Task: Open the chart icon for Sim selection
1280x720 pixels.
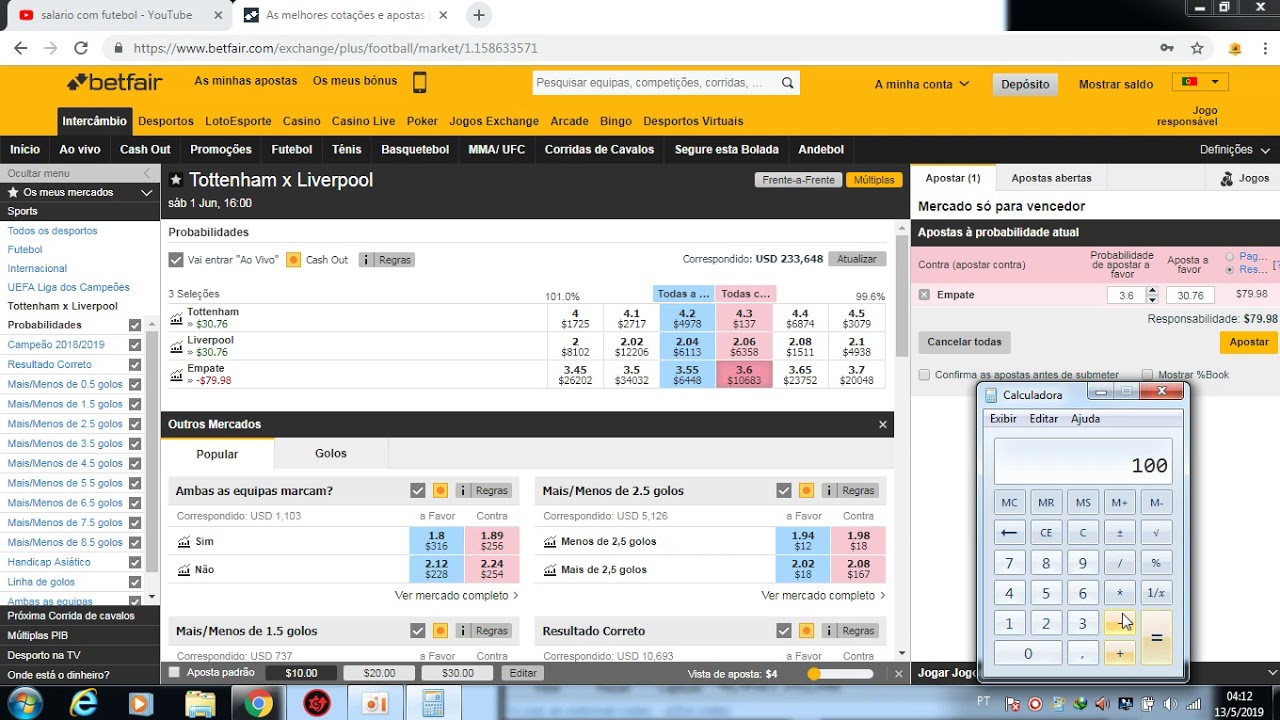Action: point(183,541)
